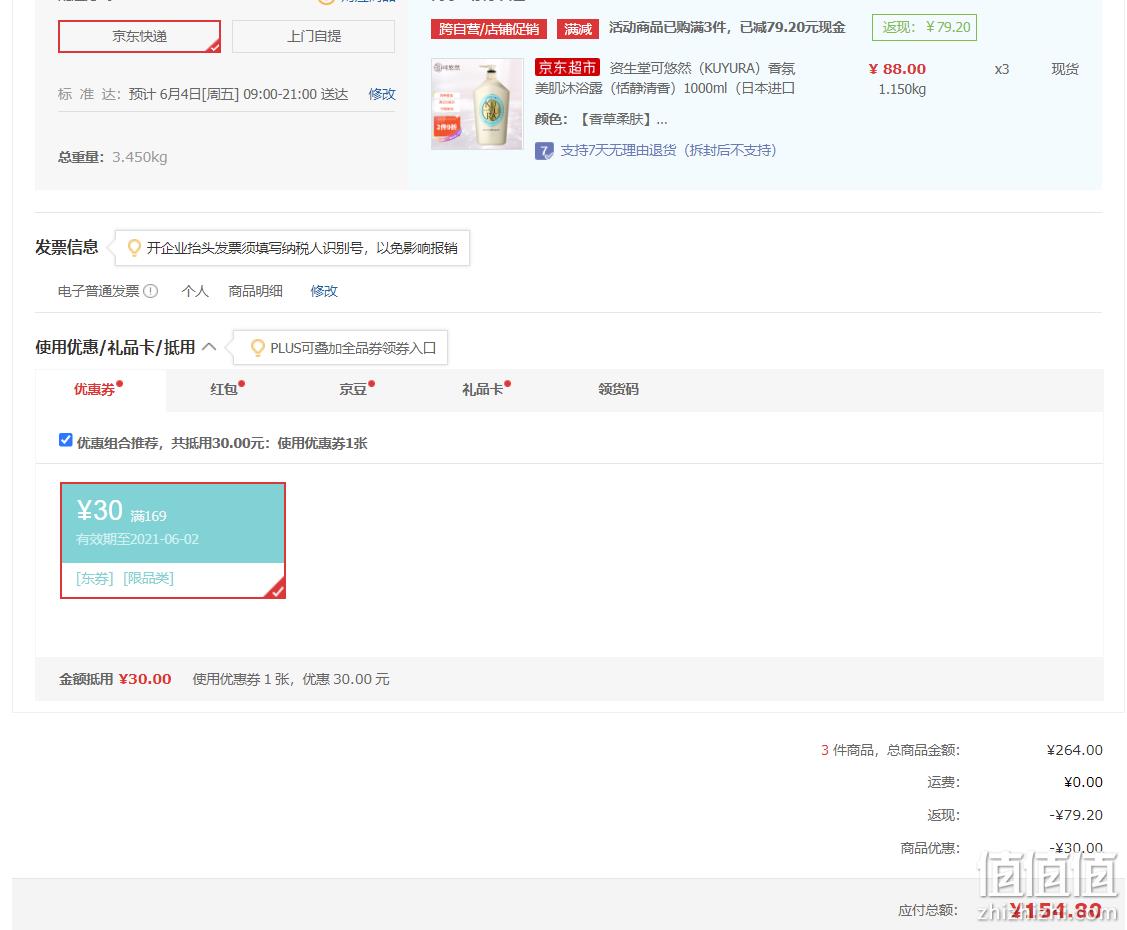Click the 总重量 3.450kg text
This screenshot has height=930, width=1127.
[113, 157]
